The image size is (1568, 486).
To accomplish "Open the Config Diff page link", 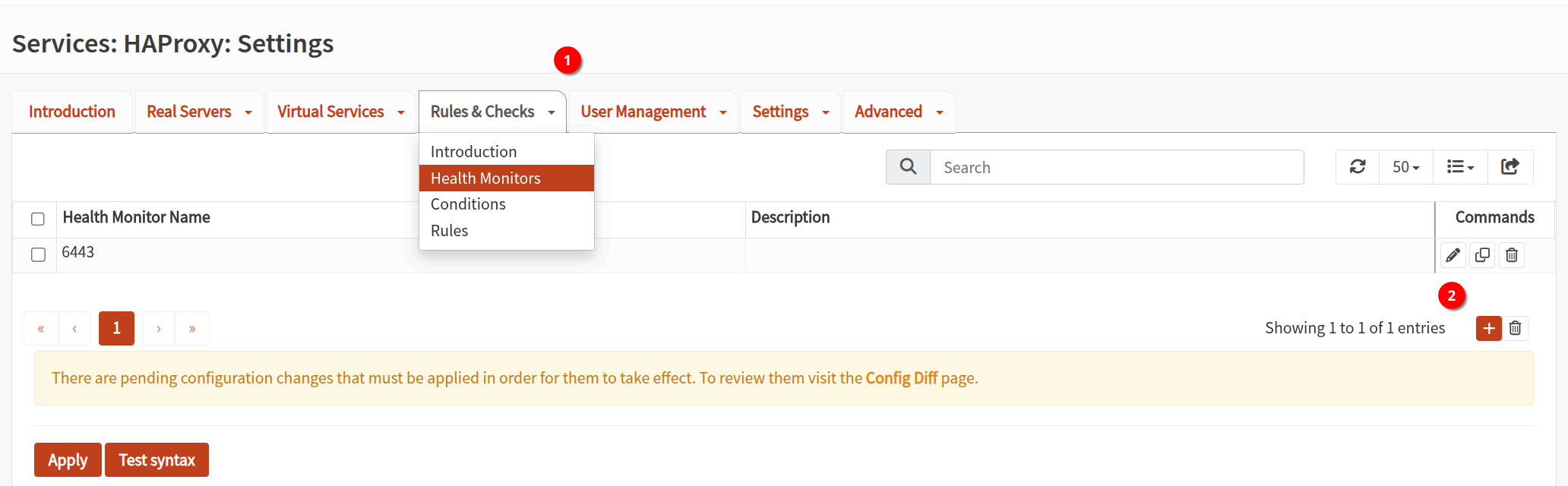I will [901, 378].
